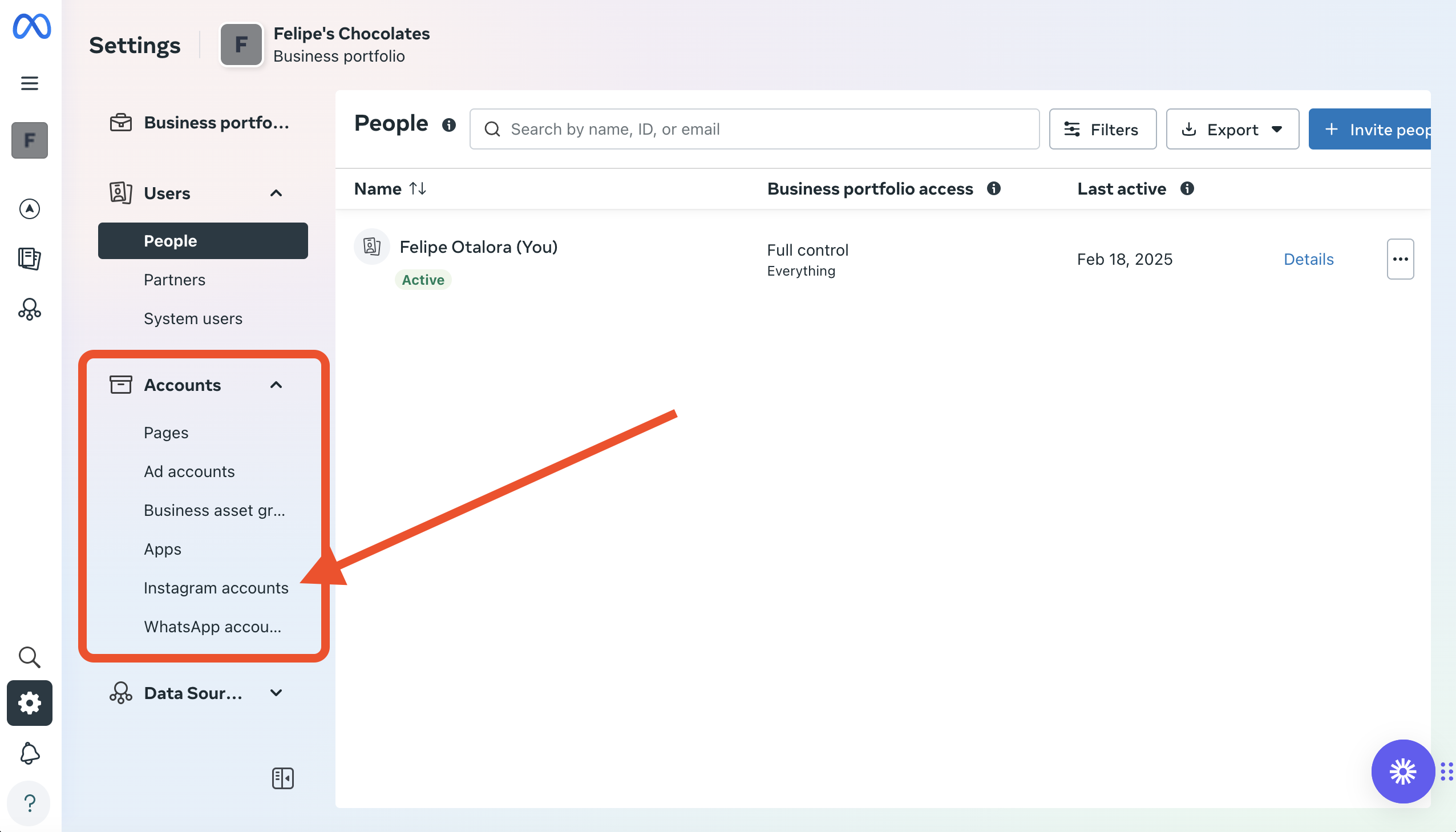Click the Feb 18, 2025 last active date
Viewport: 1456px width, 832px height.
(1124, 259)
